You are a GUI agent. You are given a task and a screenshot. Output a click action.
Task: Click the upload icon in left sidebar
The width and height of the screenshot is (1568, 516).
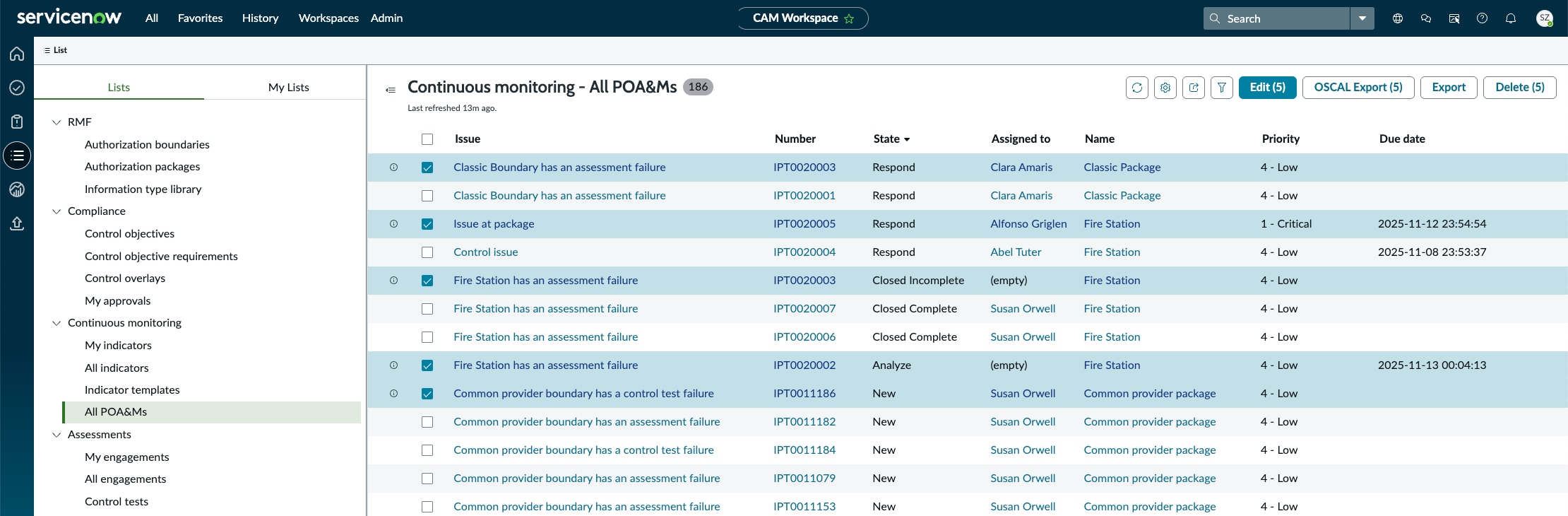[x=17, y=223]
